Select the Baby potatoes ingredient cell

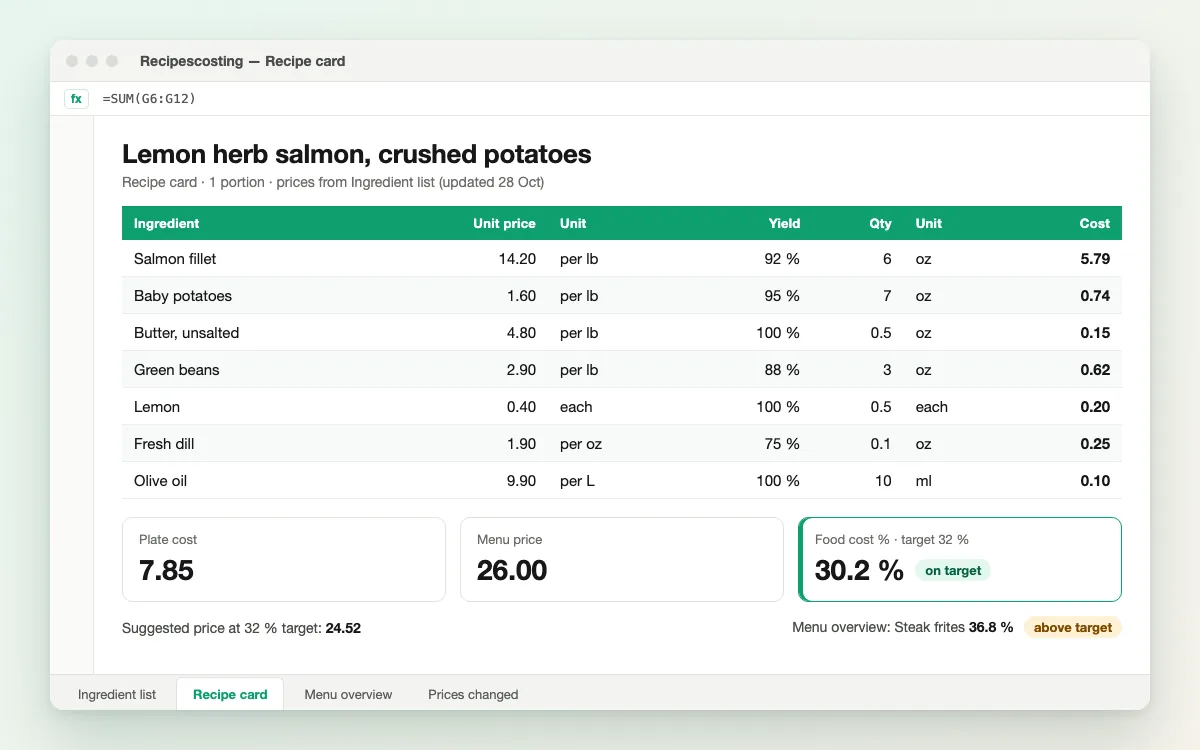tap(183, 296)
